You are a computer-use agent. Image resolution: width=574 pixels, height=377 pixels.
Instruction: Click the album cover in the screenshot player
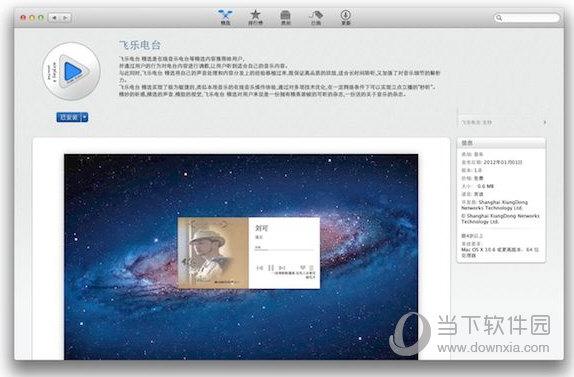point(213,253)
